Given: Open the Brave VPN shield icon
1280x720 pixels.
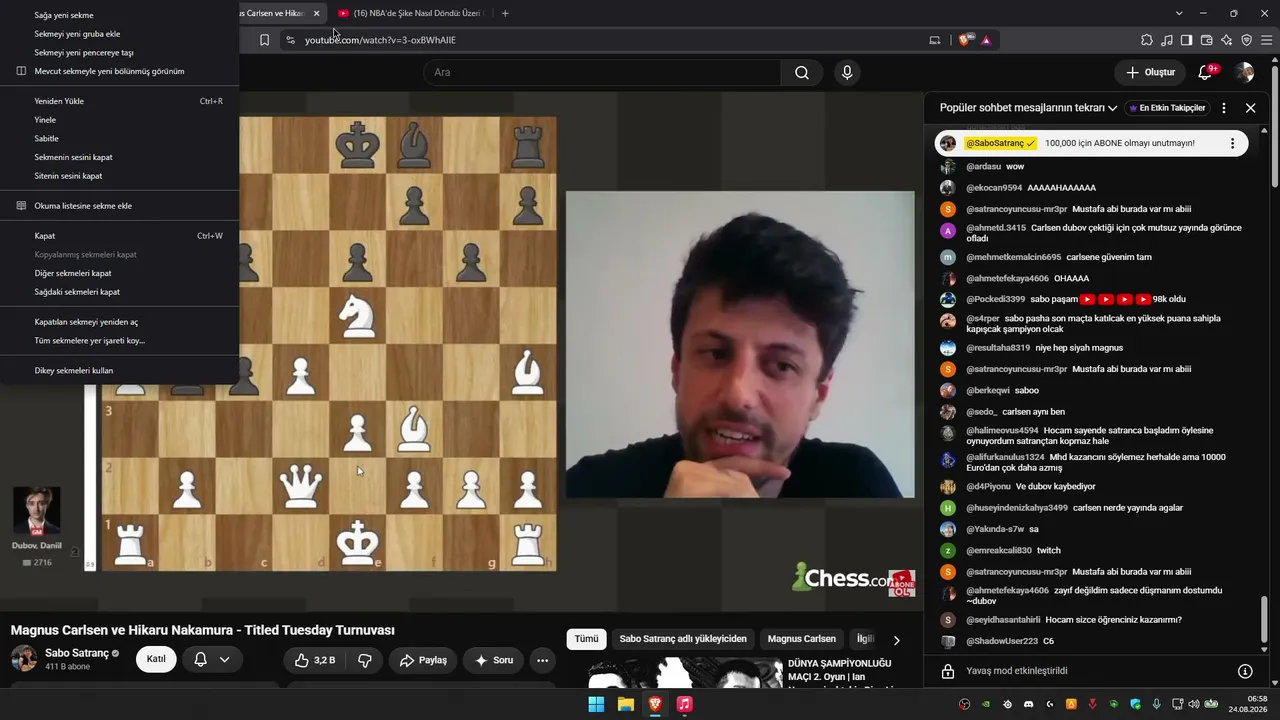Looking at the screenshot, I should click(1247, 40).
